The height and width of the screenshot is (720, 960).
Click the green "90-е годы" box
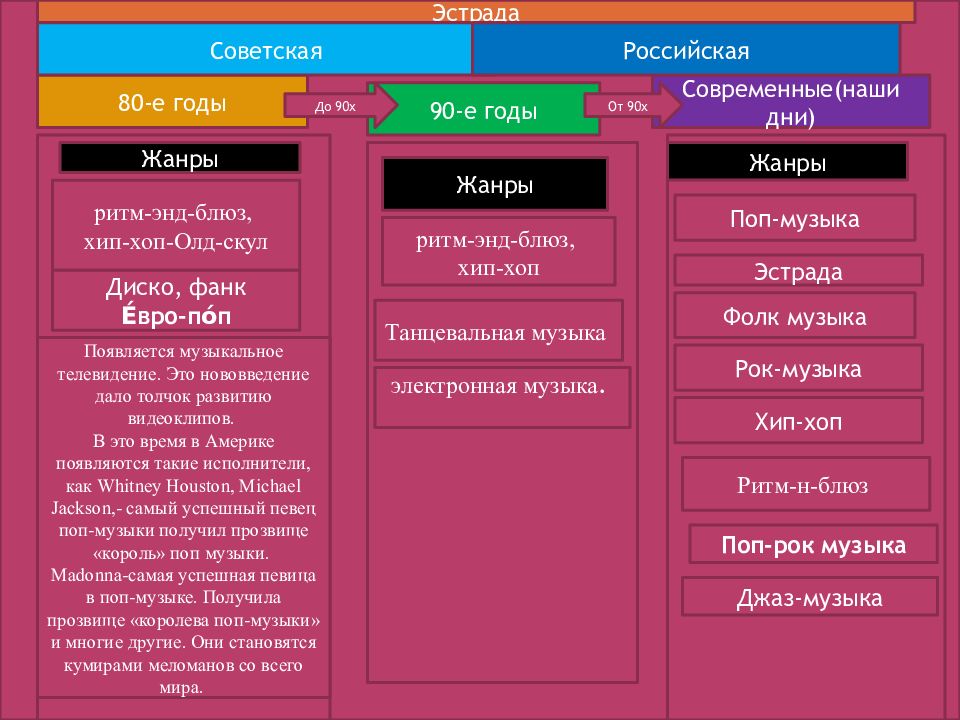484,110
